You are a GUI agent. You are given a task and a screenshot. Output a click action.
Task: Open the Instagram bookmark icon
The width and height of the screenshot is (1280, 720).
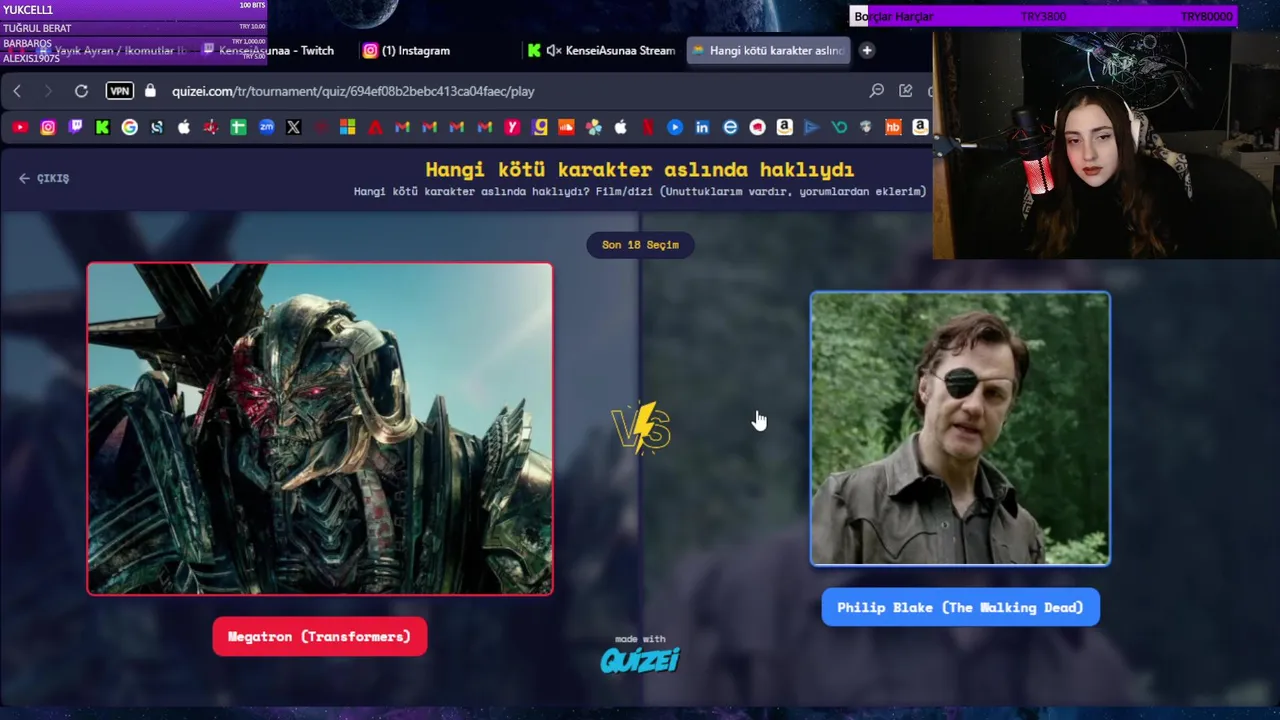[x=48, y=127]
